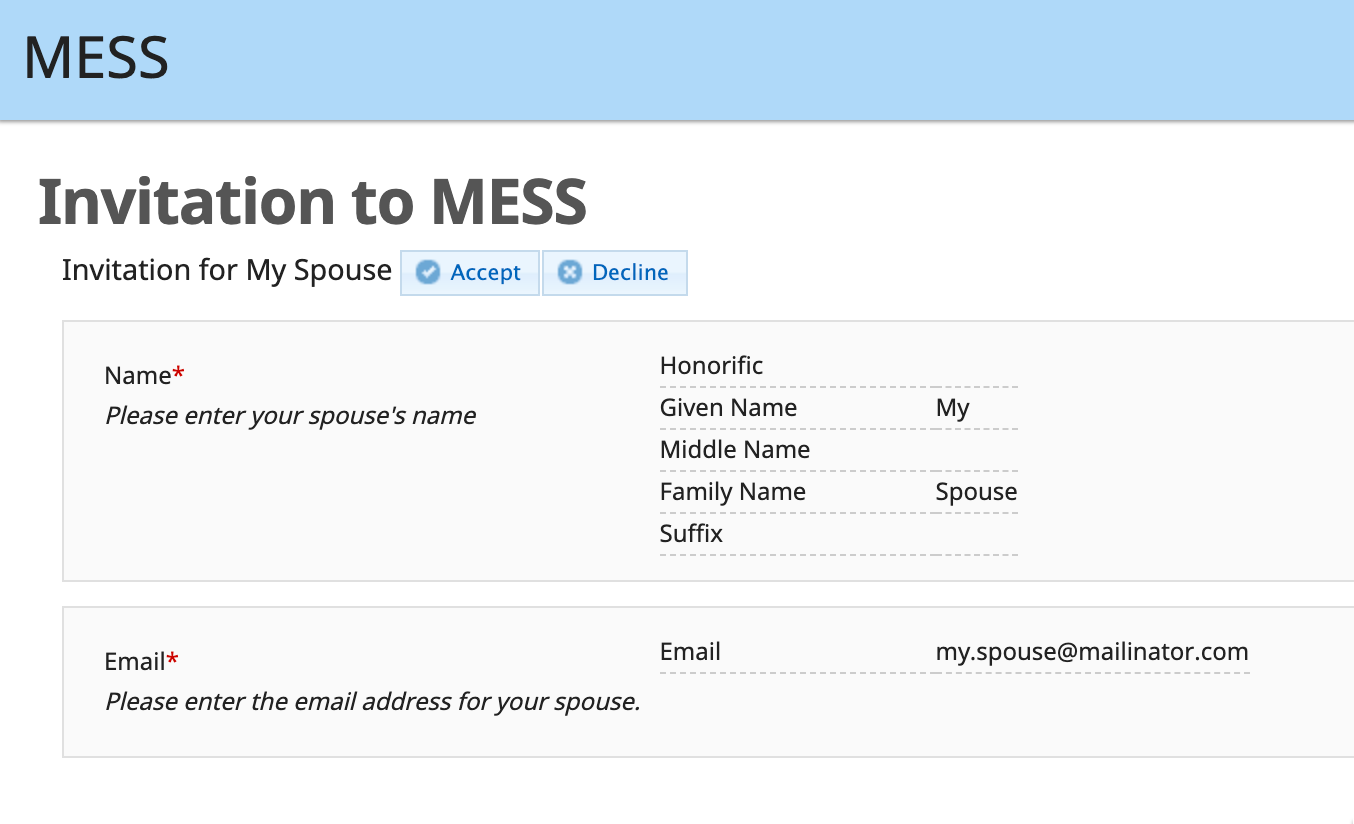Click the my.spouse@mailinator.com email value

click(1092, 653)
